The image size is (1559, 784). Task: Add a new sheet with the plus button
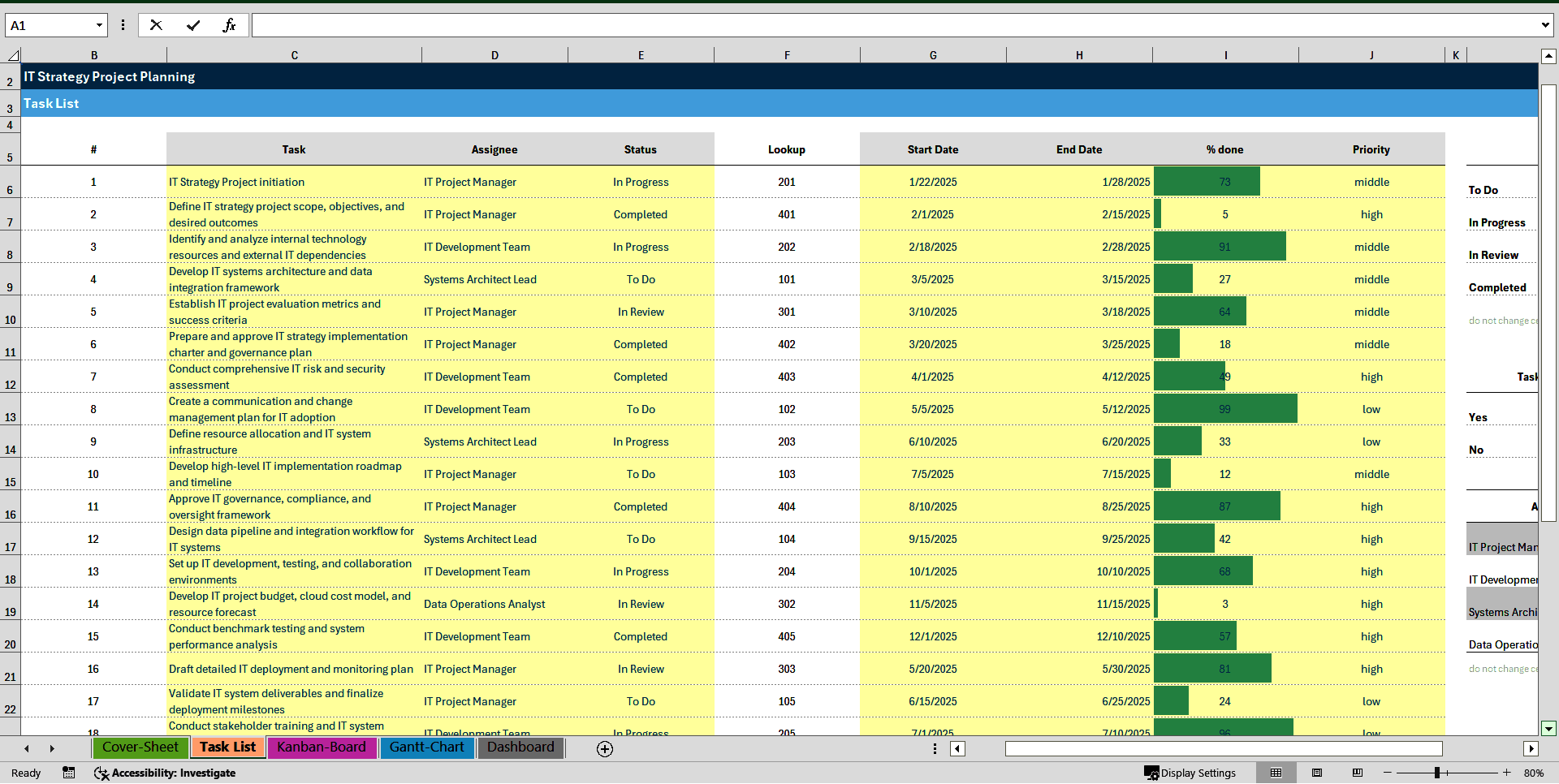click(x=605, y=749)
